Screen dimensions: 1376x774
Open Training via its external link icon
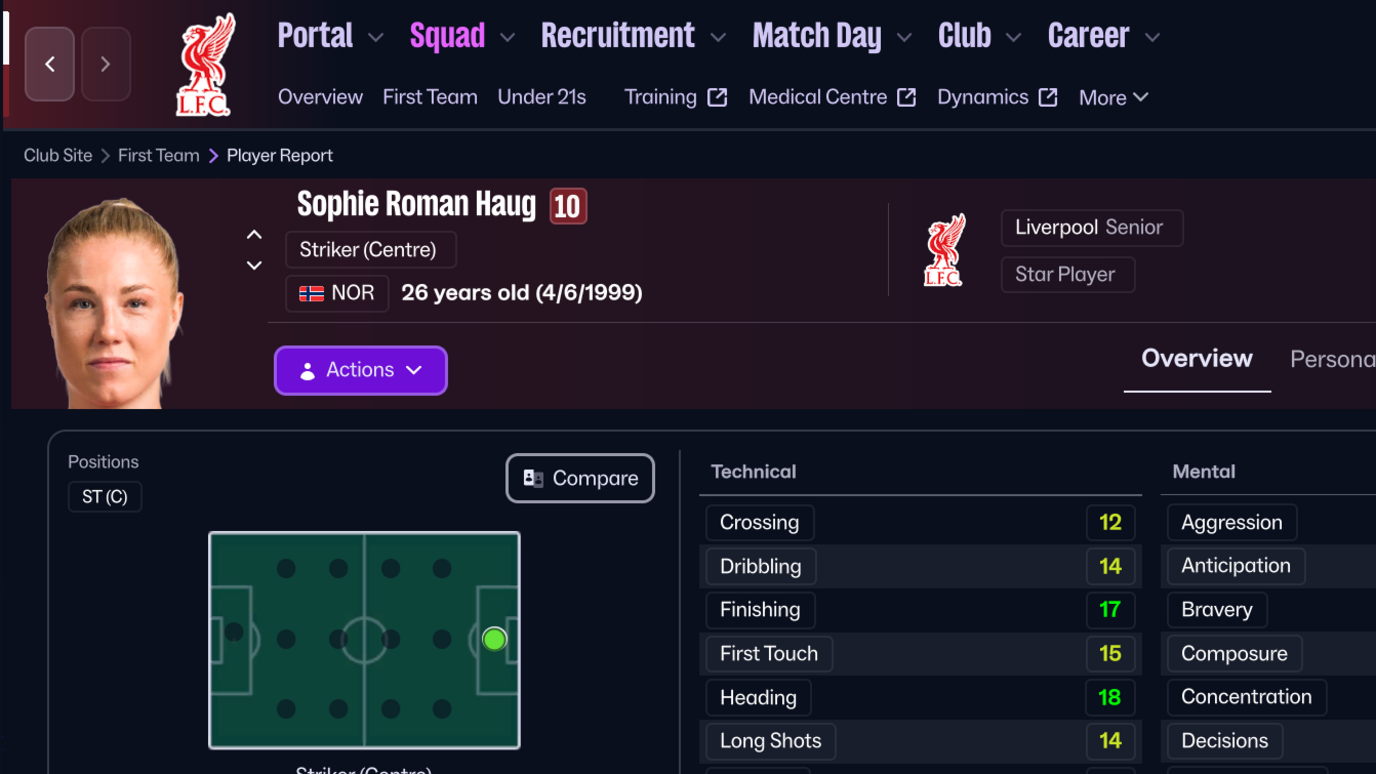click(x=716, y=97)
